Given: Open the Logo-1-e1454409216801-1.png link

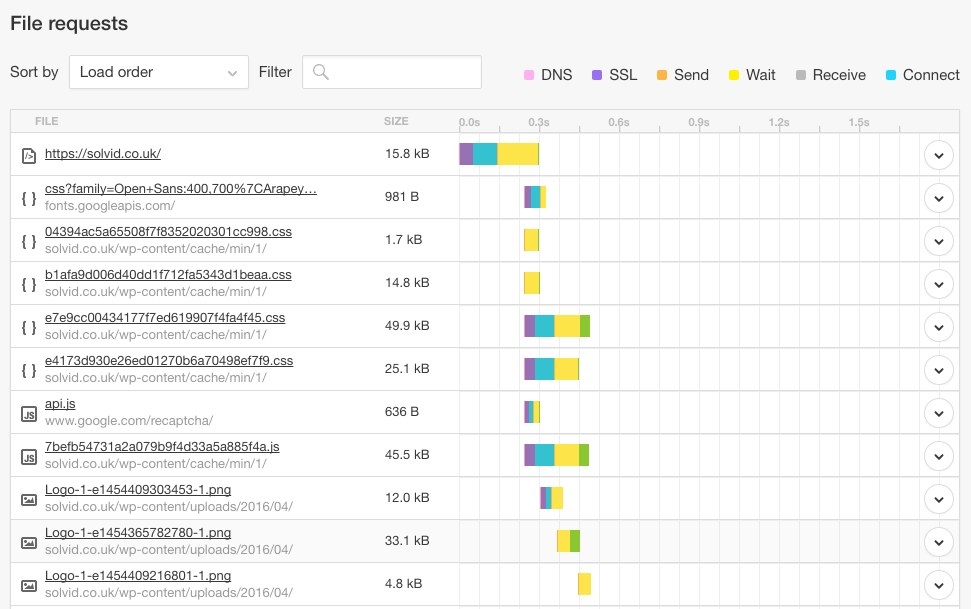Looking at the screenshot, I should [138, 576].
